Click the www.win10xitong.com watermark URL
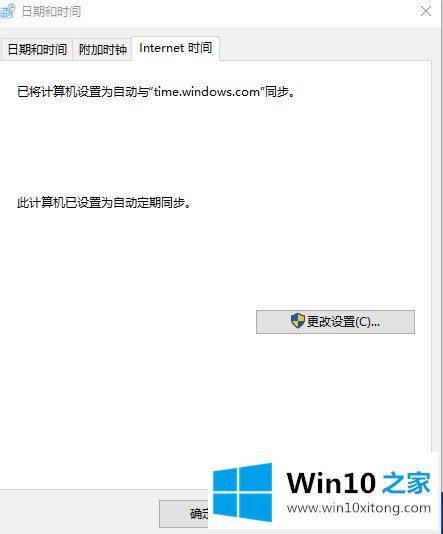Screen dimensions: 443x534 tap(359, 508)
